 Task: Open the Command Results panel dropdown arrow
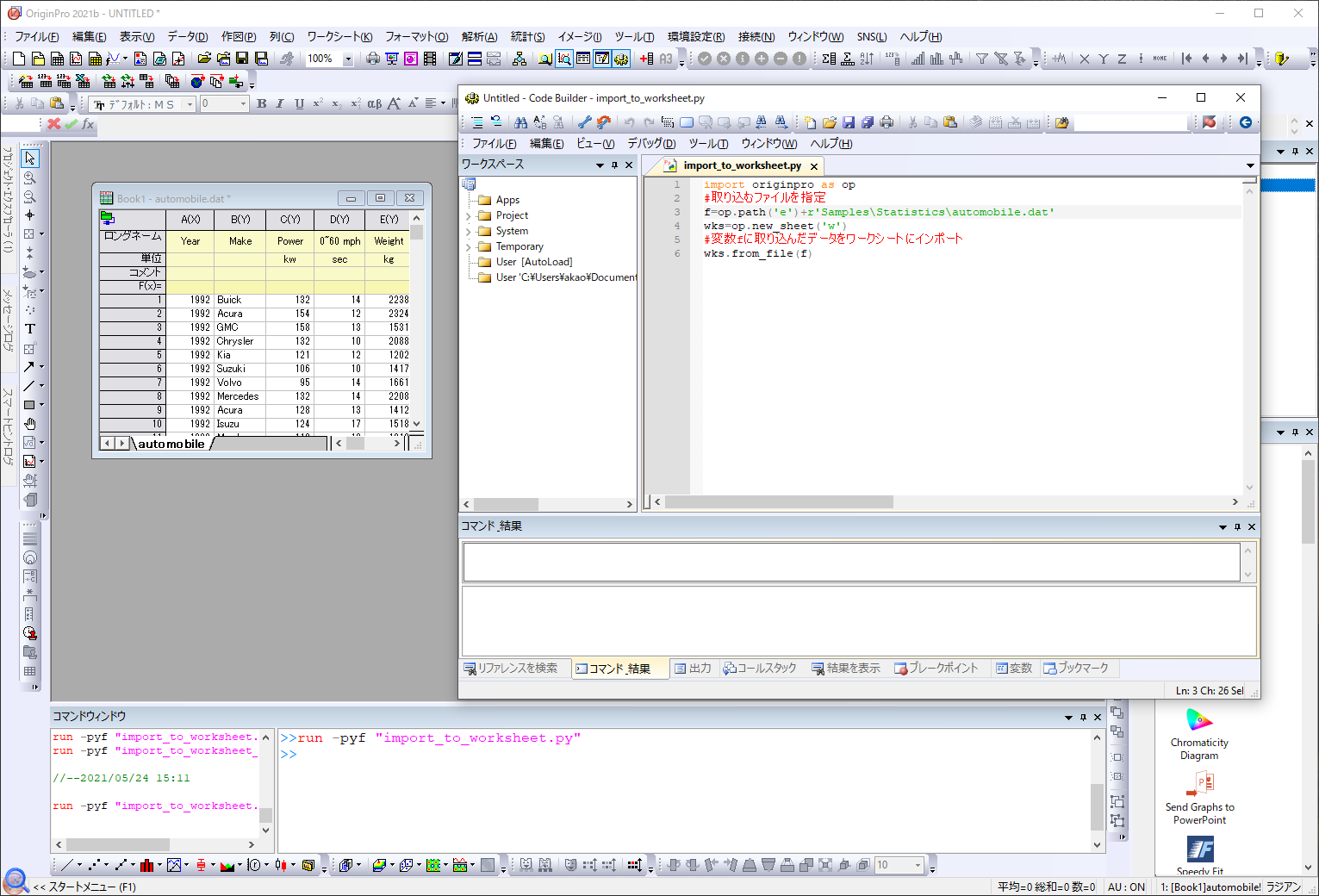click(1223, 526)
